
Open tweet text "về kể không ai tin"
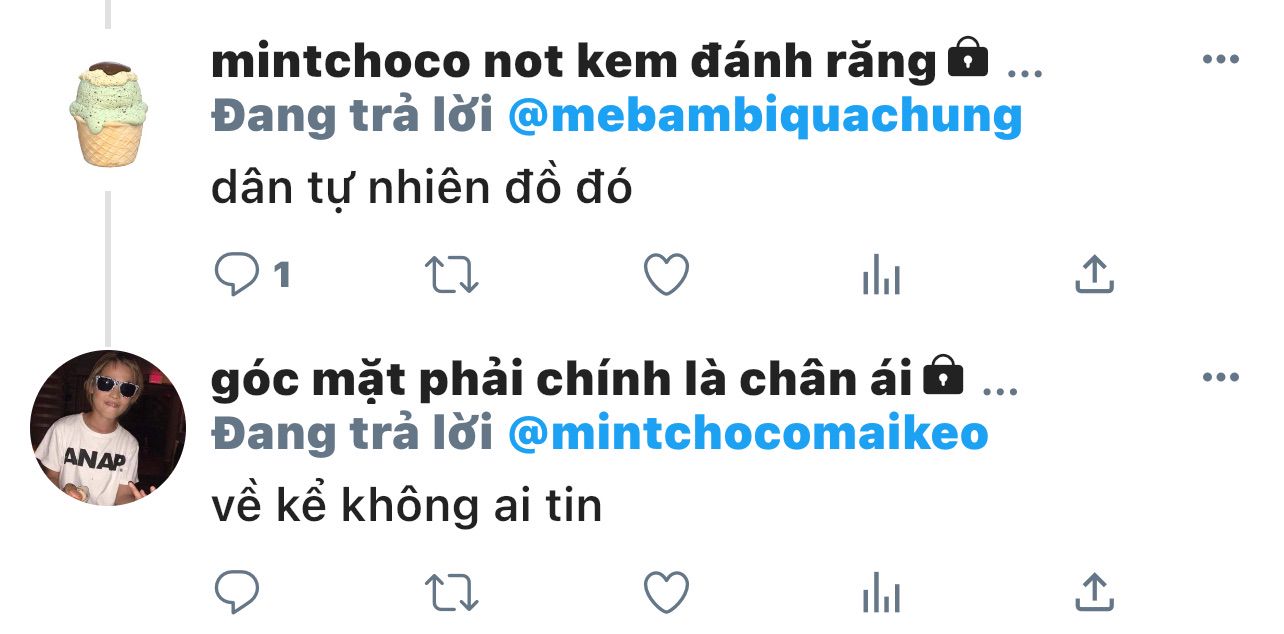[x=407, y=506]
